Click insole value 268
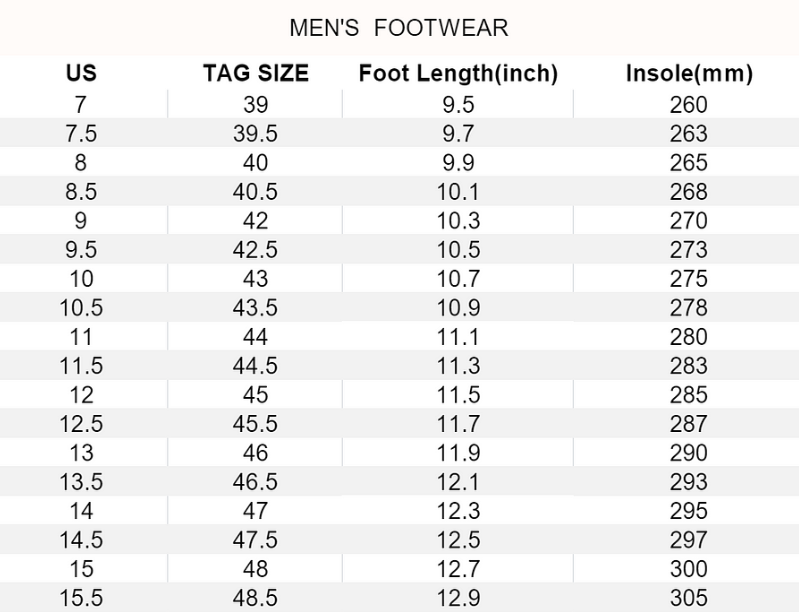The image size is (799, 612). pyautogui.click(x=688, y=191)
